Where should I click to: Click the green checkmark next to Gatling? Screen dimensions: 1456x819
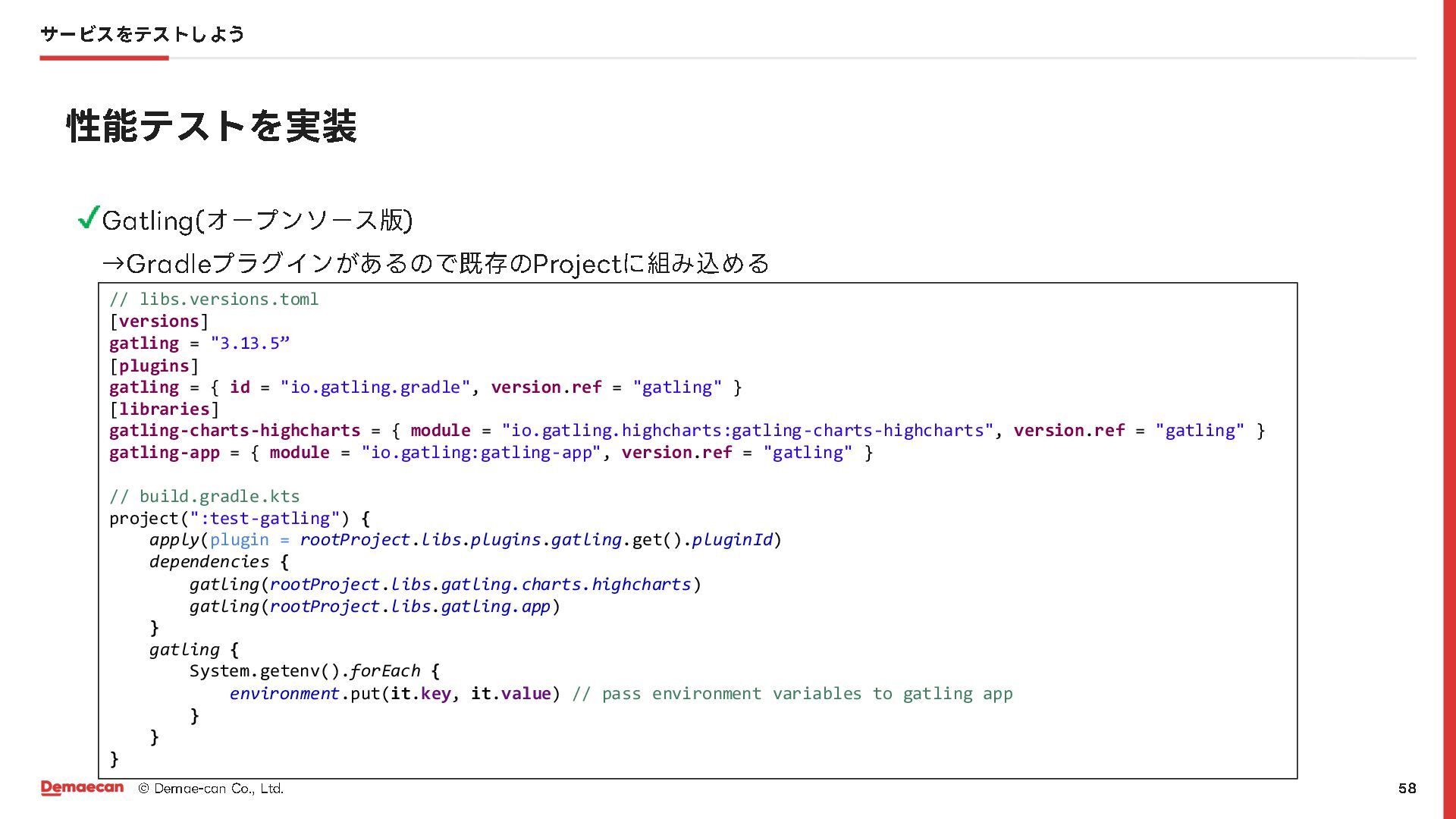pos(89,218)
